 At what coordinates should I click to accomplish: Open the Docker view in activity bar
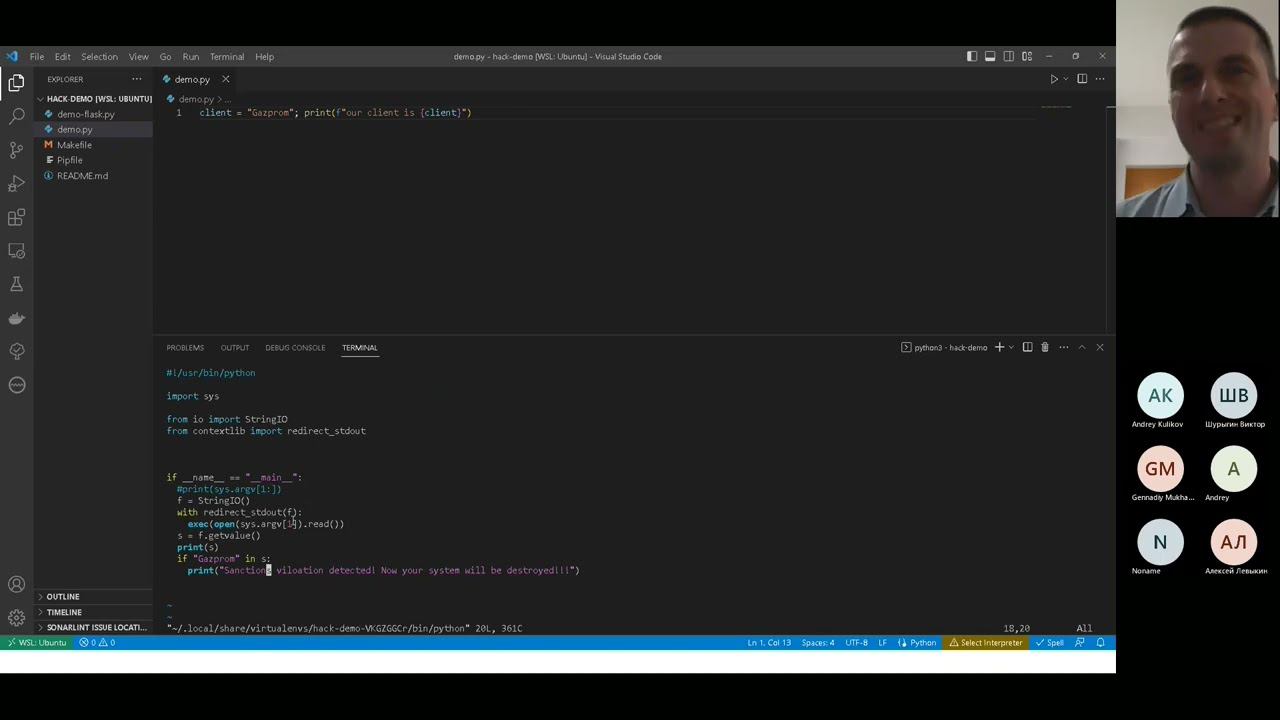click(16, 318)
